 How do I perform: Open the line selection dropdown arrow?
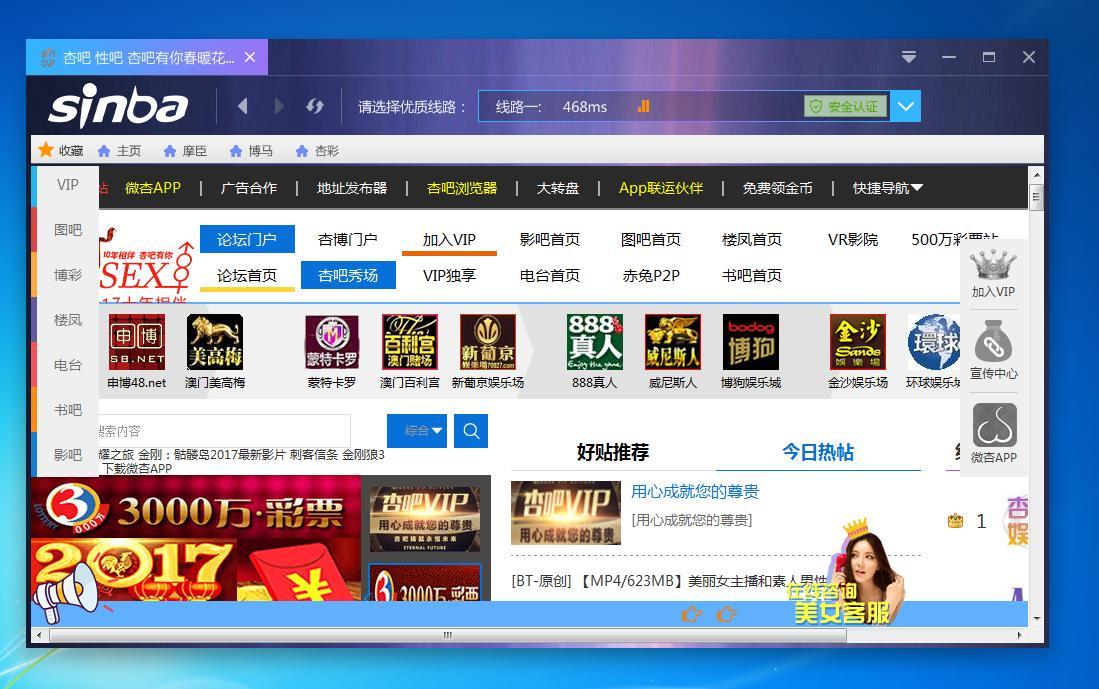(x=906, y=107)
